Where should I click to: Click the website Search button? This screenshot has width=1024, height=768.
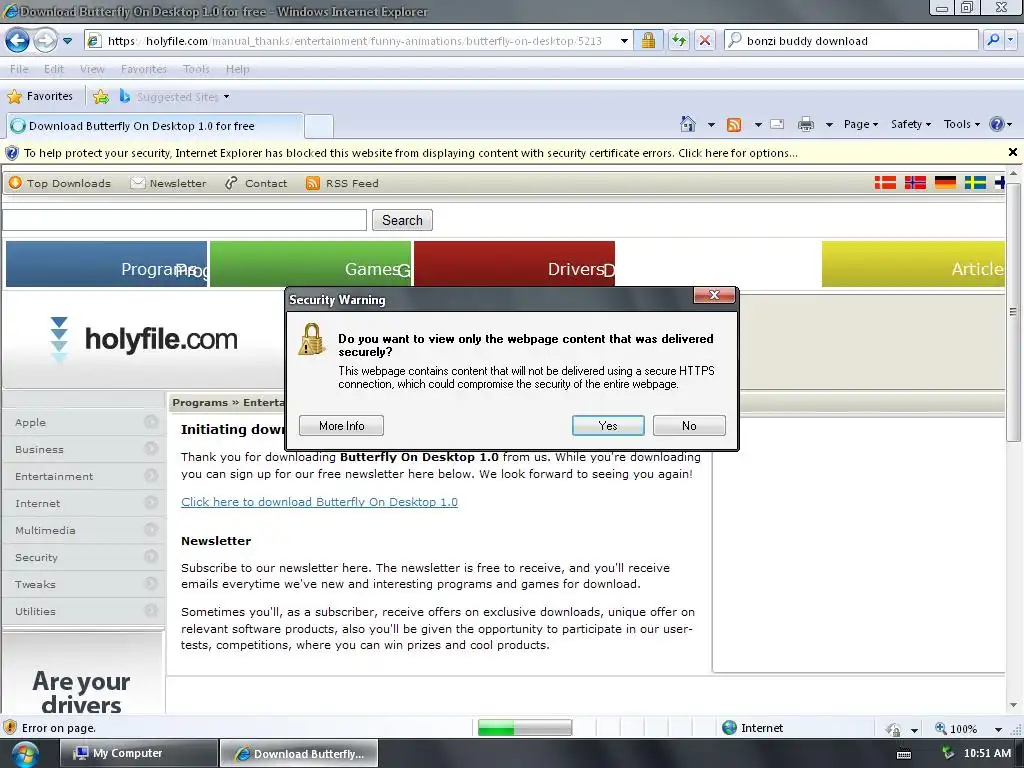click(x=402, y=220)
